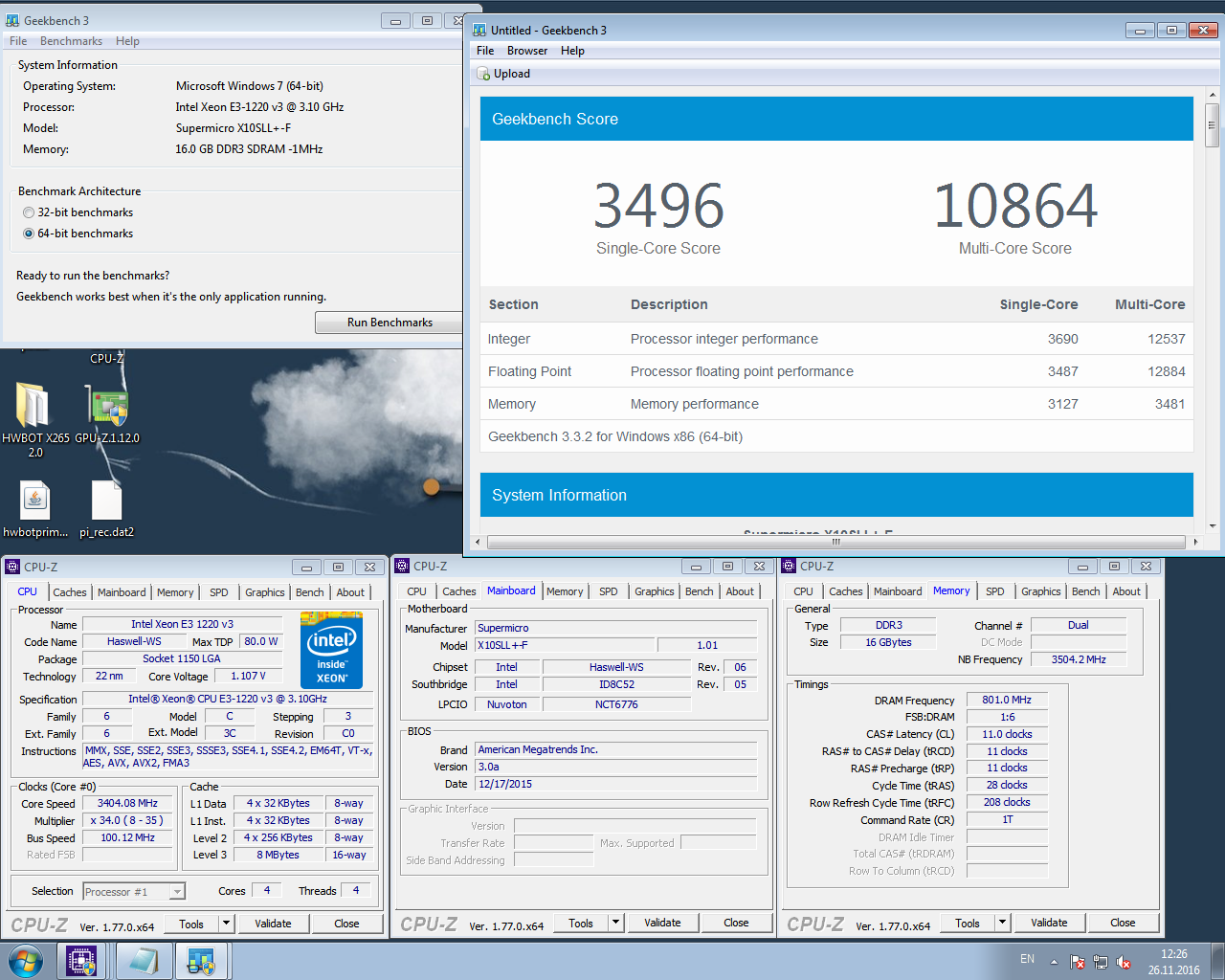The image size is (1225, 980).
Task: Click the EN language indicator
Action: 1027,959
